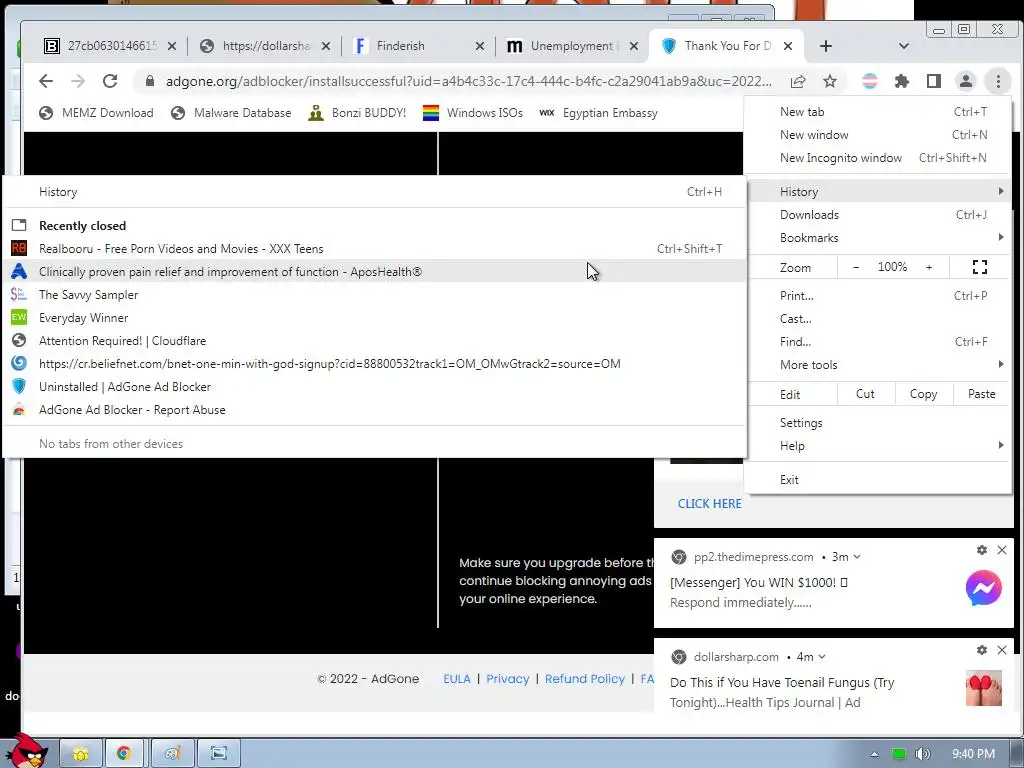Bookmark this page with the star icon
The image size is (1024, 768).
(x=829, y=82)
